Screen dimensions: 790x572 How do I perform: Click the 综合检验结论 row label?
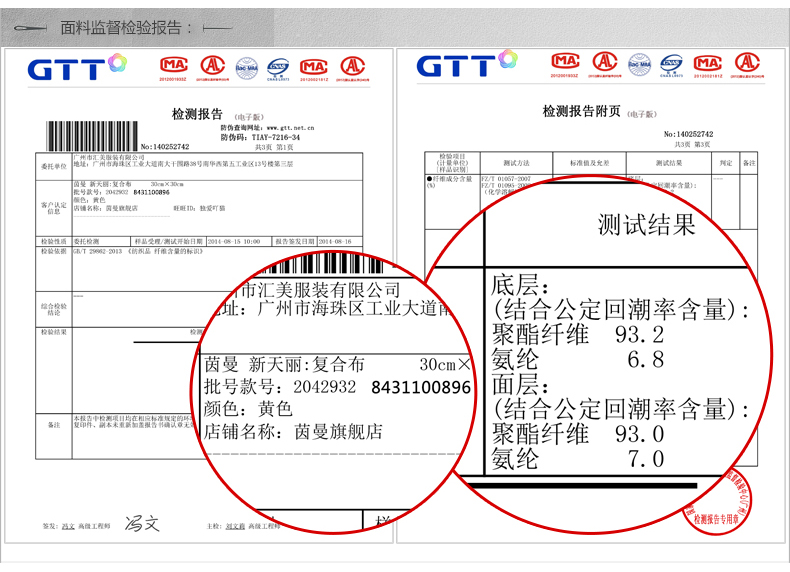[54, 309]
